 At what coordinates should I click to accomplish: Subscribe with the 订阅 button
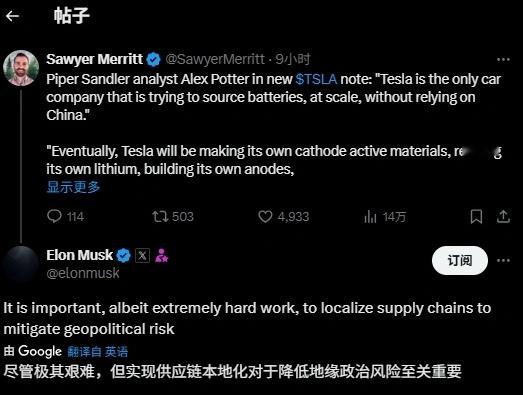pyautogui.click(x=460, y=261)
